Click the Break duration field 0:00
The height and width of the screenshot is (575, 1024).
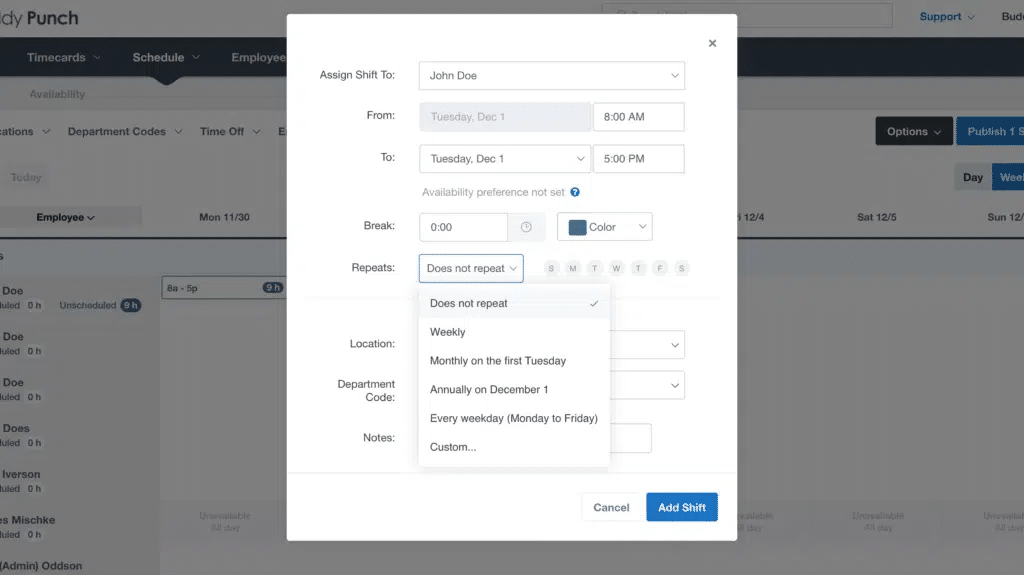pos(463,227)
